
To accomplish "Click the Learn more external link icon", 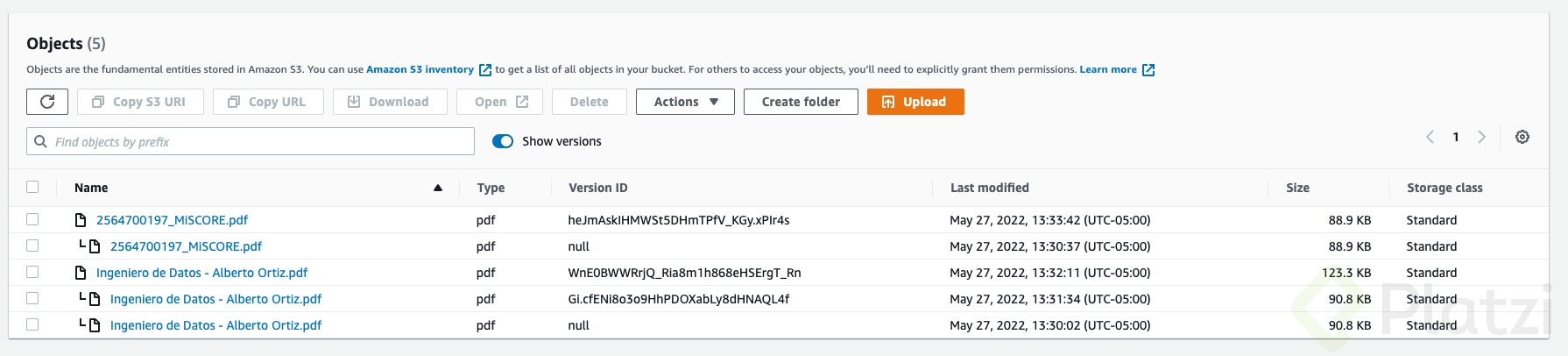I will click(1148, 70).
